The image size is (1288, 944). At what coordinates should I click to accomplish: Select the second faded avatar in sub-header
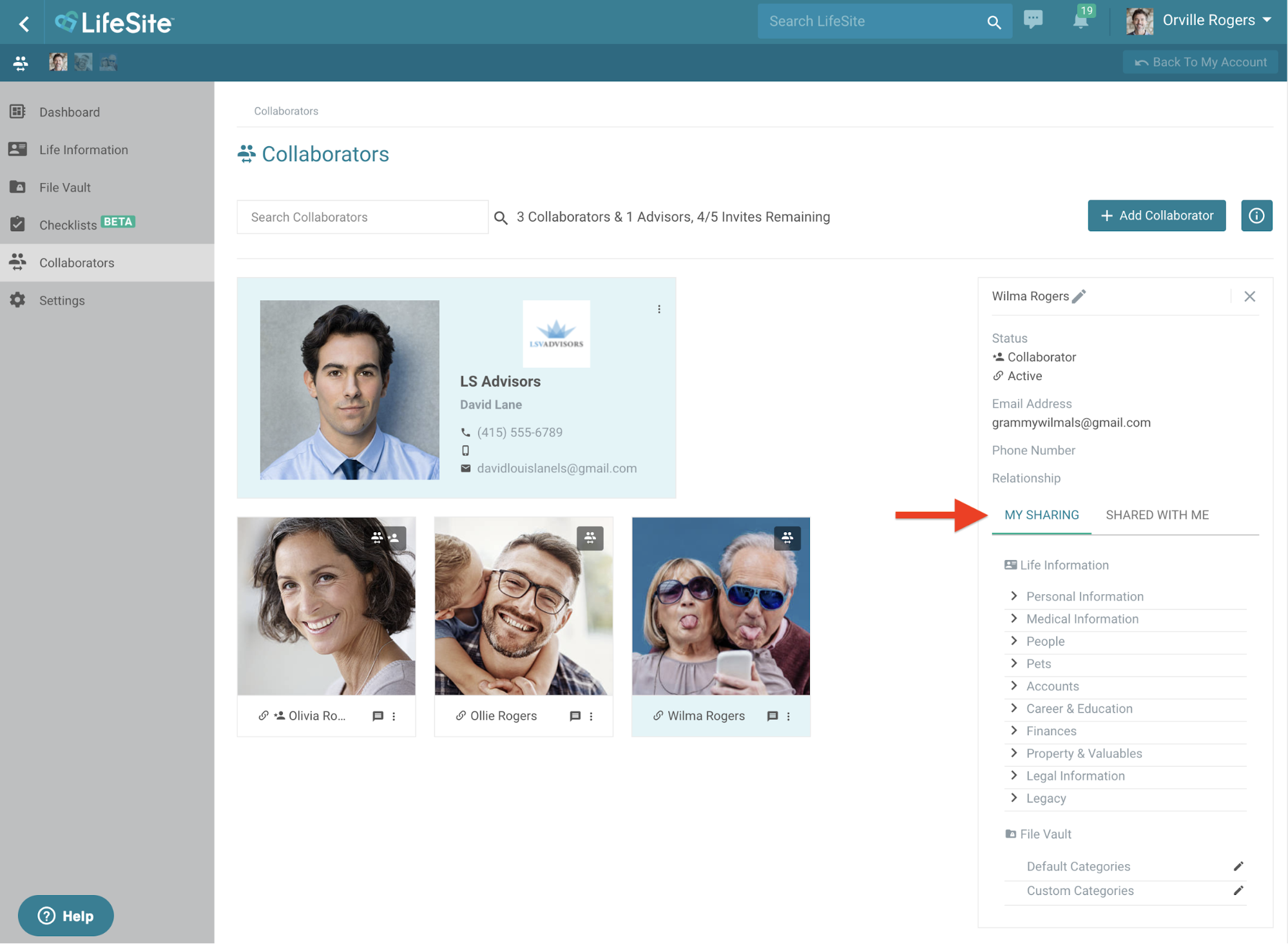[x=83, y=62]
